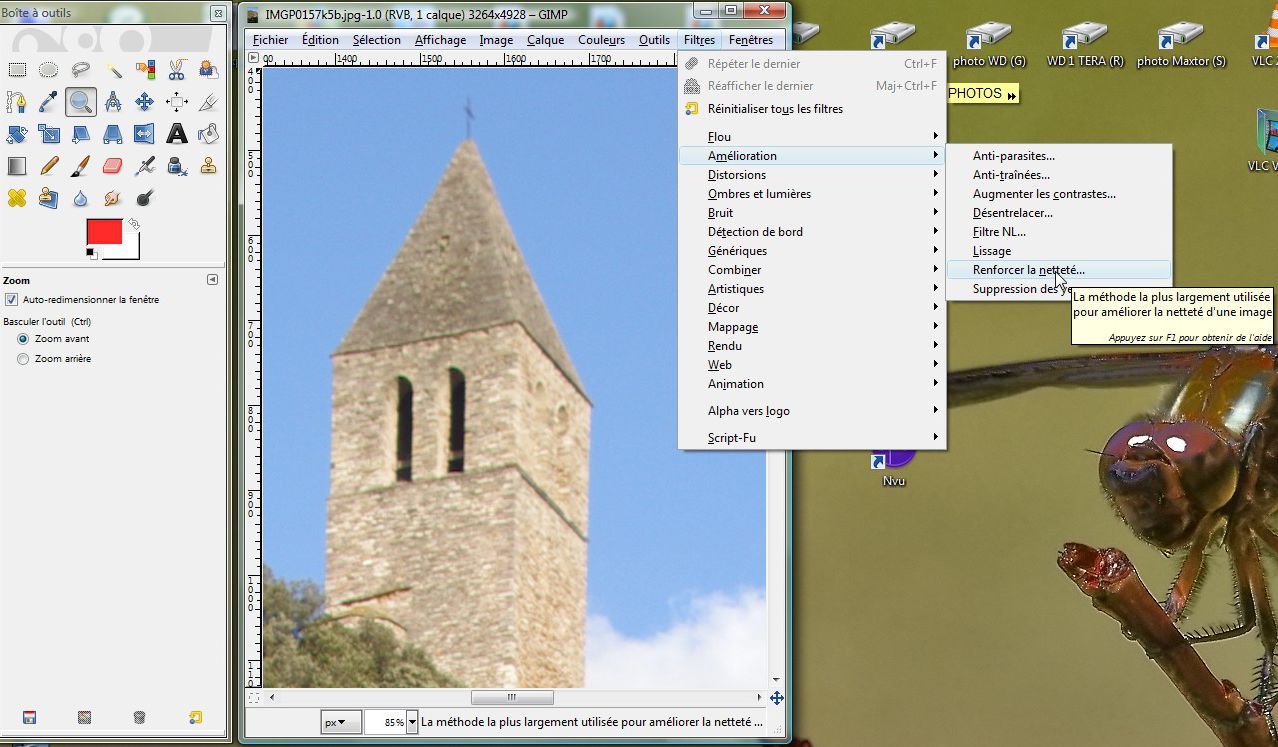Select the Pencil tool
1278x747 pixels.
click(x=49, y=165)
